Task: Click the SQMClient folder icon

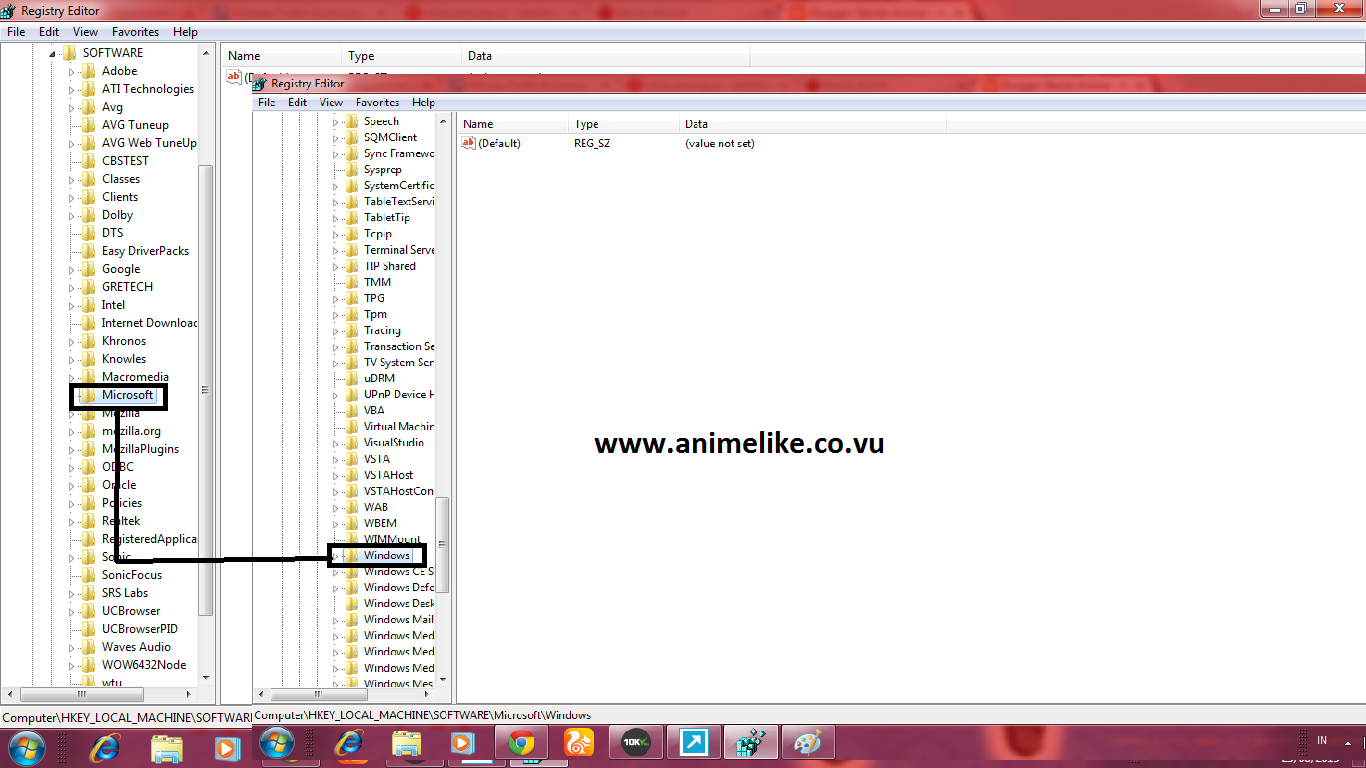Action: tap(351, 137)
